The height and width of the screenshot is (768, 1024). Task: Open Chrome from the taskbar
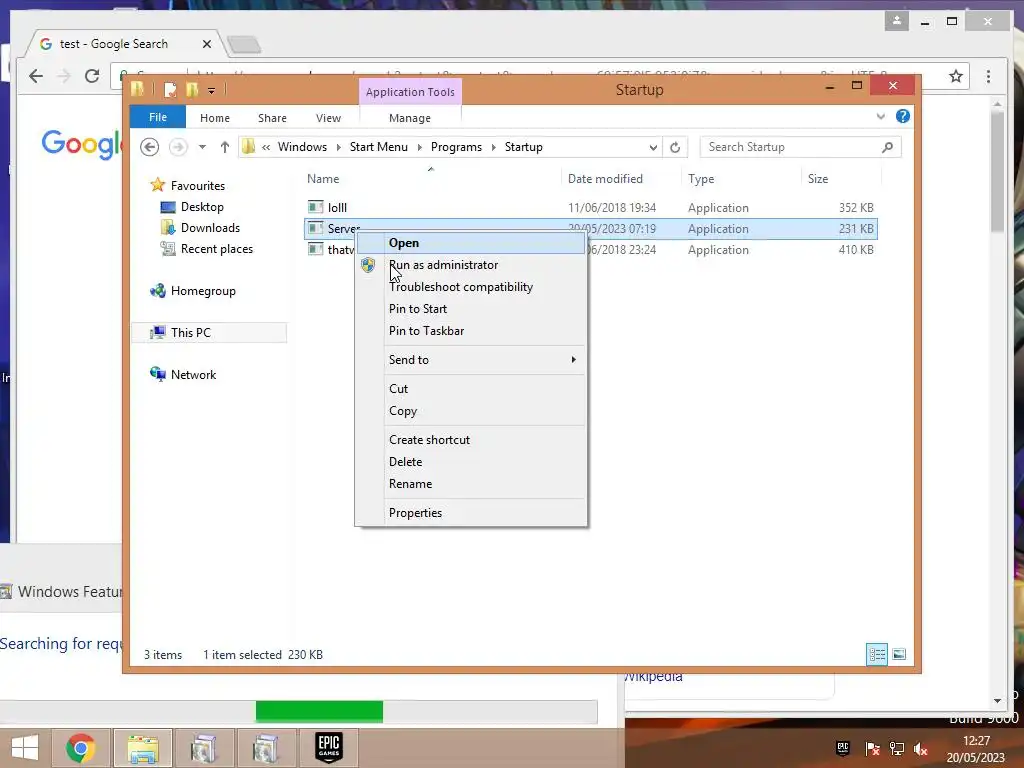[81, 748]
